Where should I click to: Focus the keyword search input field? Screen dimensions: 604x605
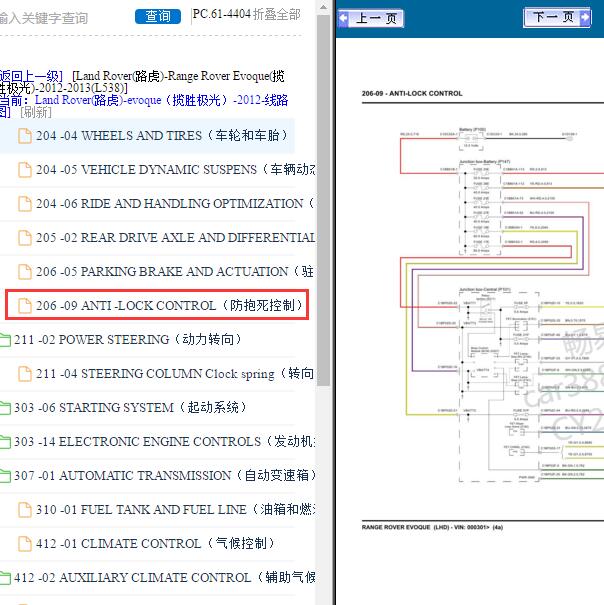44,18
